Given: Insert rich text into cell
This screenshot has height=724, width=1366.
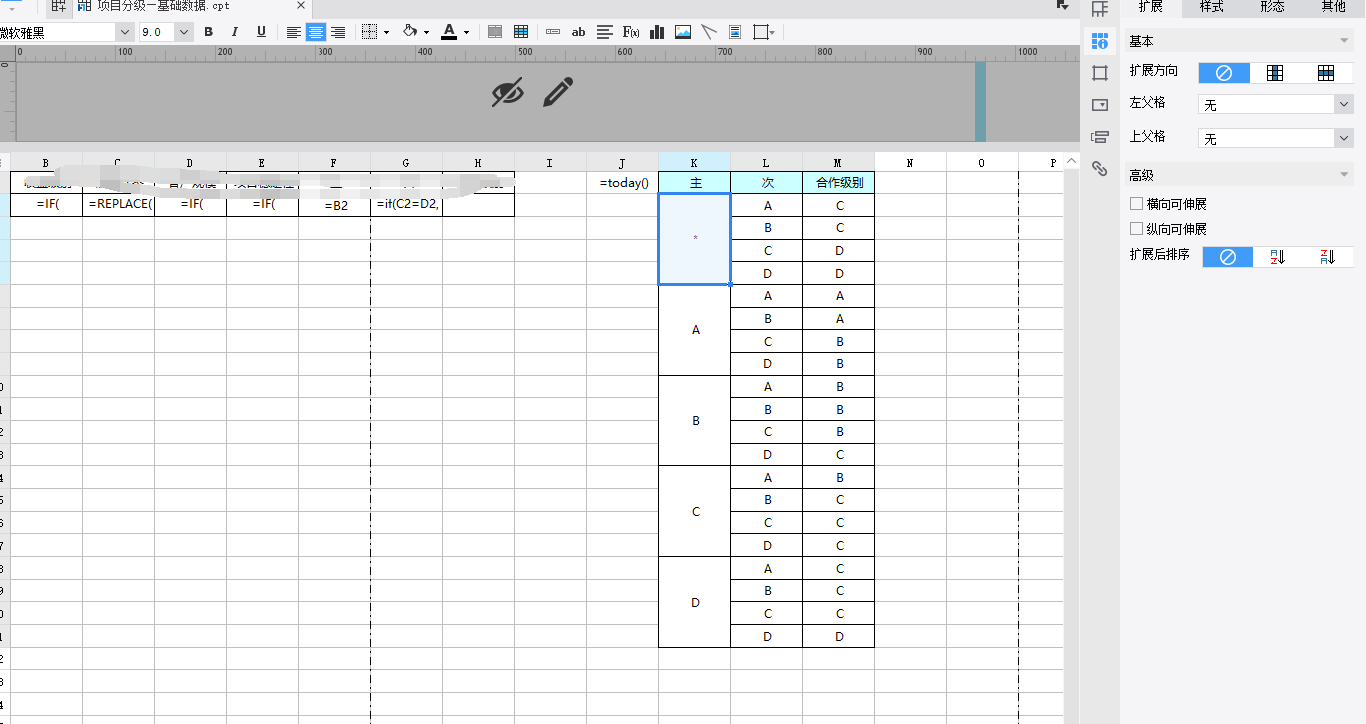Looking at the screenshot, I should (604, 32).
